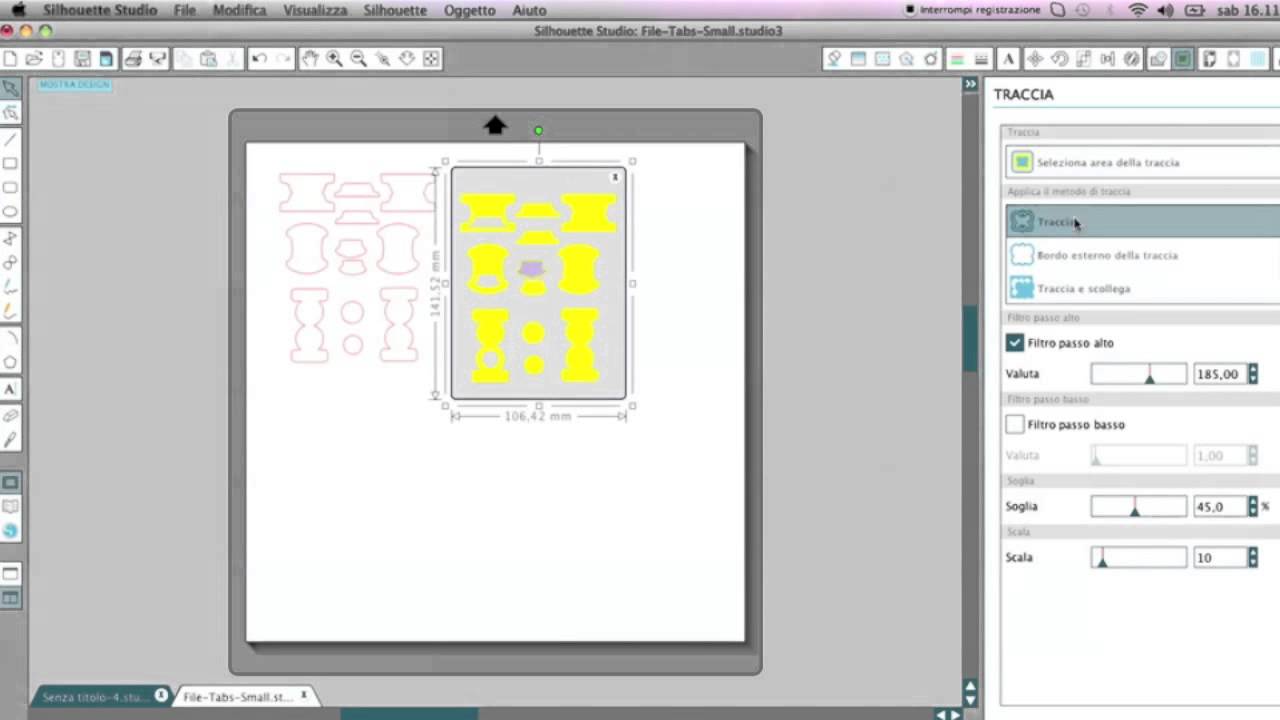The width and height of the screenshot is (1280, 720).
Task: Select the Rounded rectangle tool
Action: [10, 187]
